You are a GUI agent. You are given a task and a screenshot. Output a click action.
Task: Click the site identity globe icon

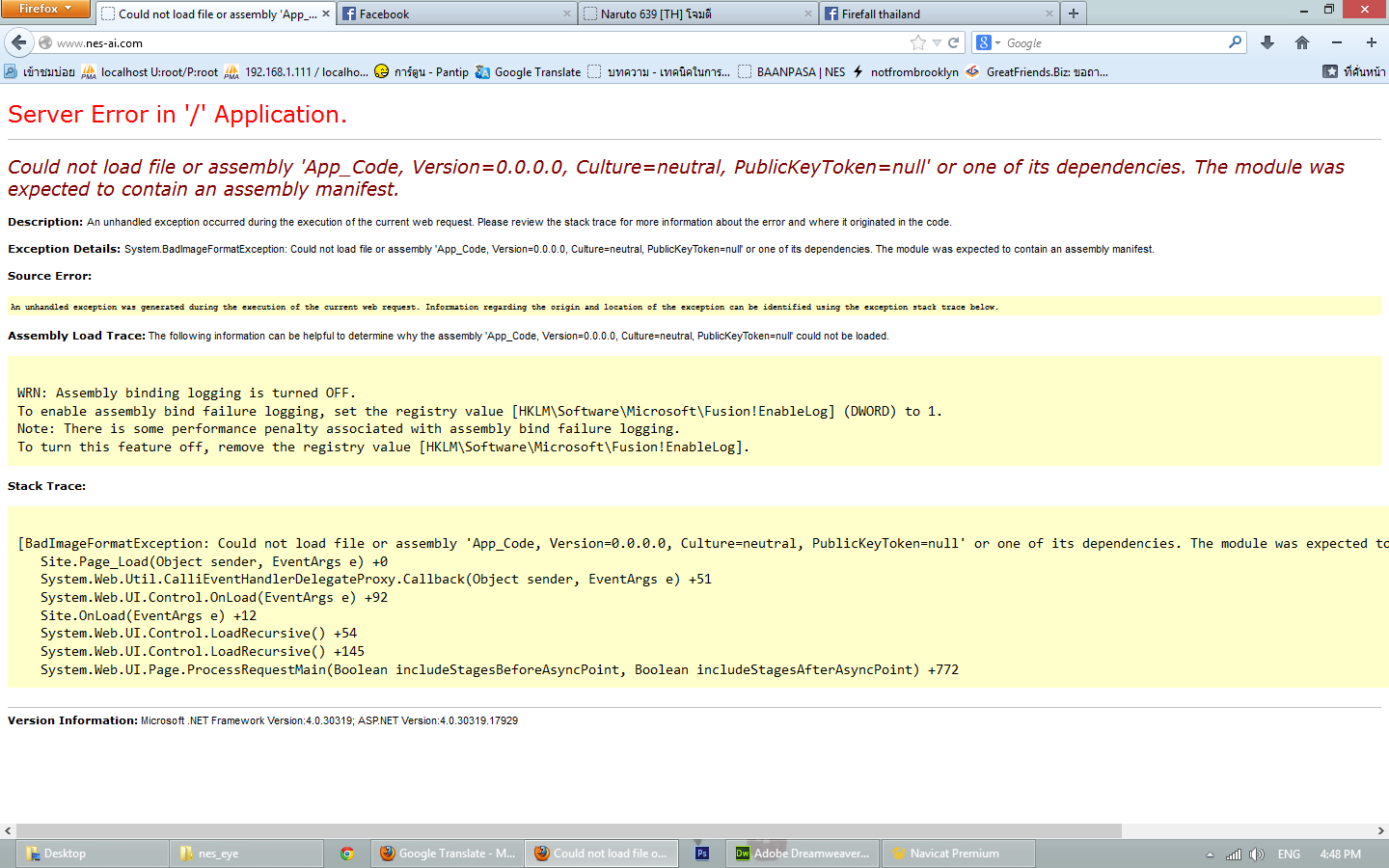44,42
